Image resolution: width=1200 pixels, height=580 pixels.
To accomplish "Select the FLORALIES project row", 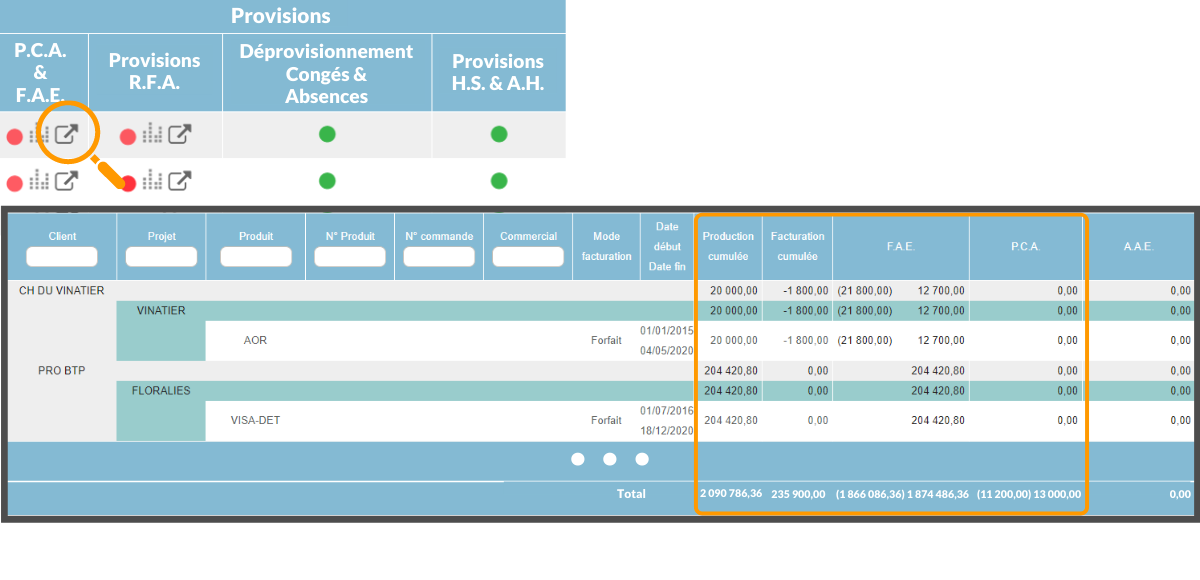I will pos(161,391).
